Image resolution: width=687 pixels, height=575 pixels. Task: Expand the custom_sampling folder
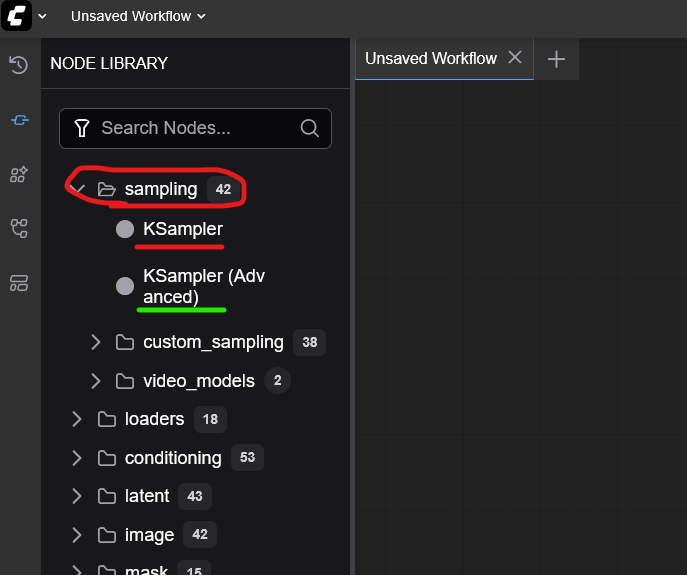tap(96, 342)
